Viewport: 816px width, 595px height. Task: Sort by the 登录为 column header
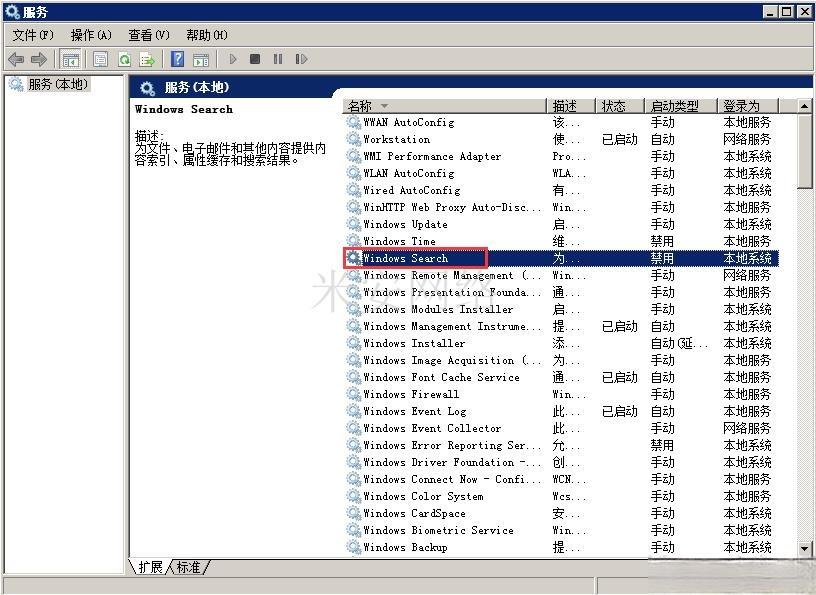pyautogui.click(x=748, y=106)
